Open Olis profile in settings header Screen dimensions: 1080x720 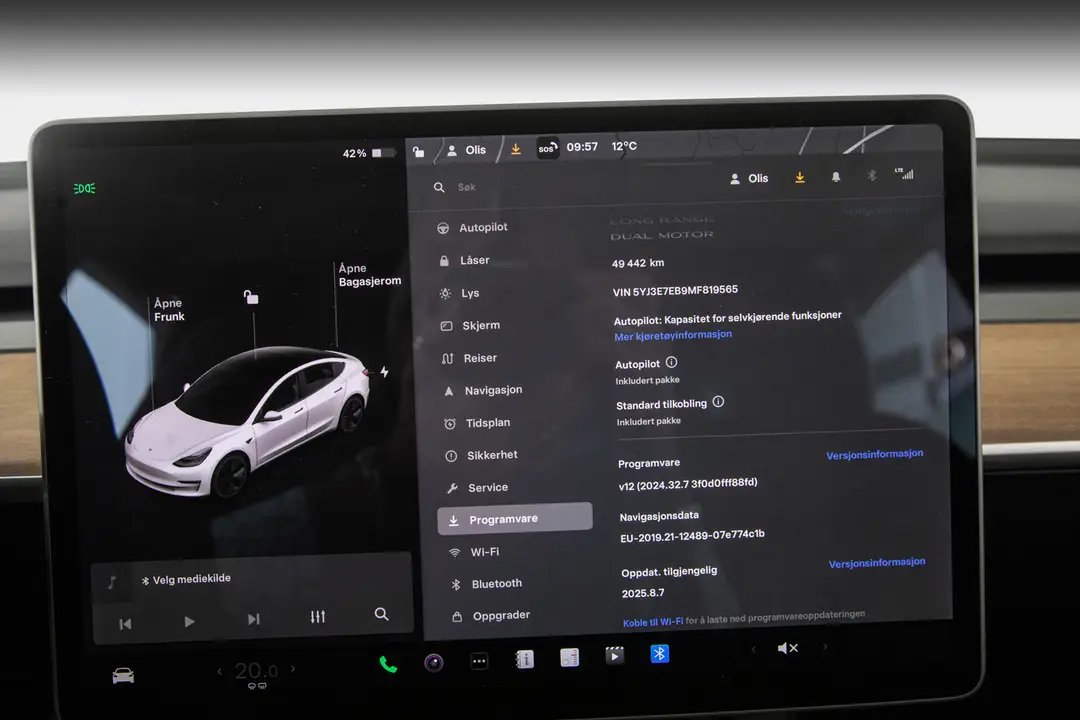click(749, 178)
